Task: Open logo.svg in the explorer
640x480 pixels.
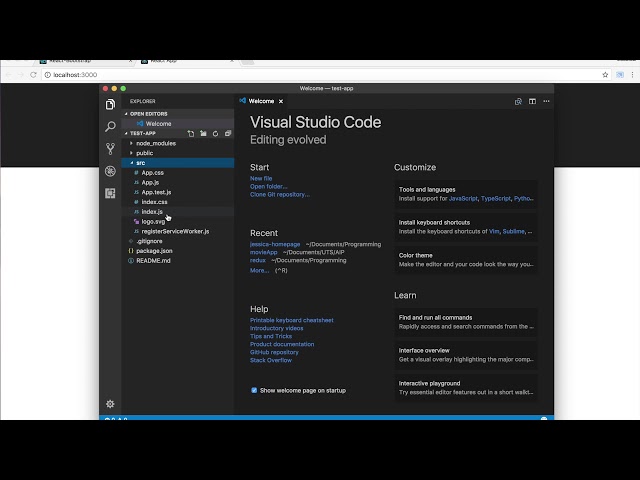Action: click(x=178, y=222)
